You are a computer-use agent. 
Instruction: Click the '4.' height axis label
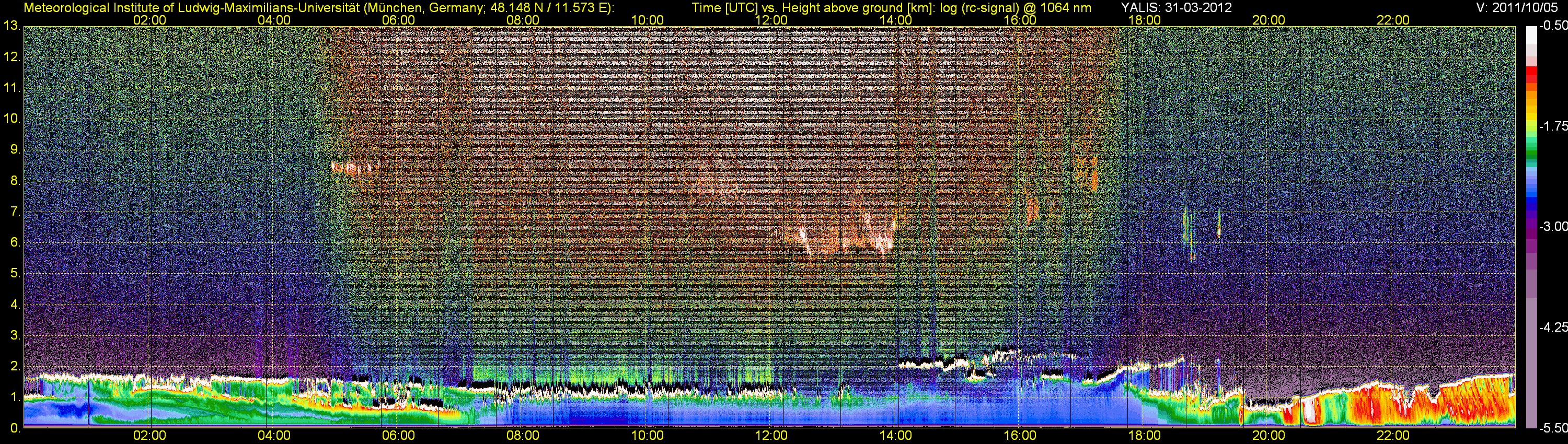coord(15,304)
